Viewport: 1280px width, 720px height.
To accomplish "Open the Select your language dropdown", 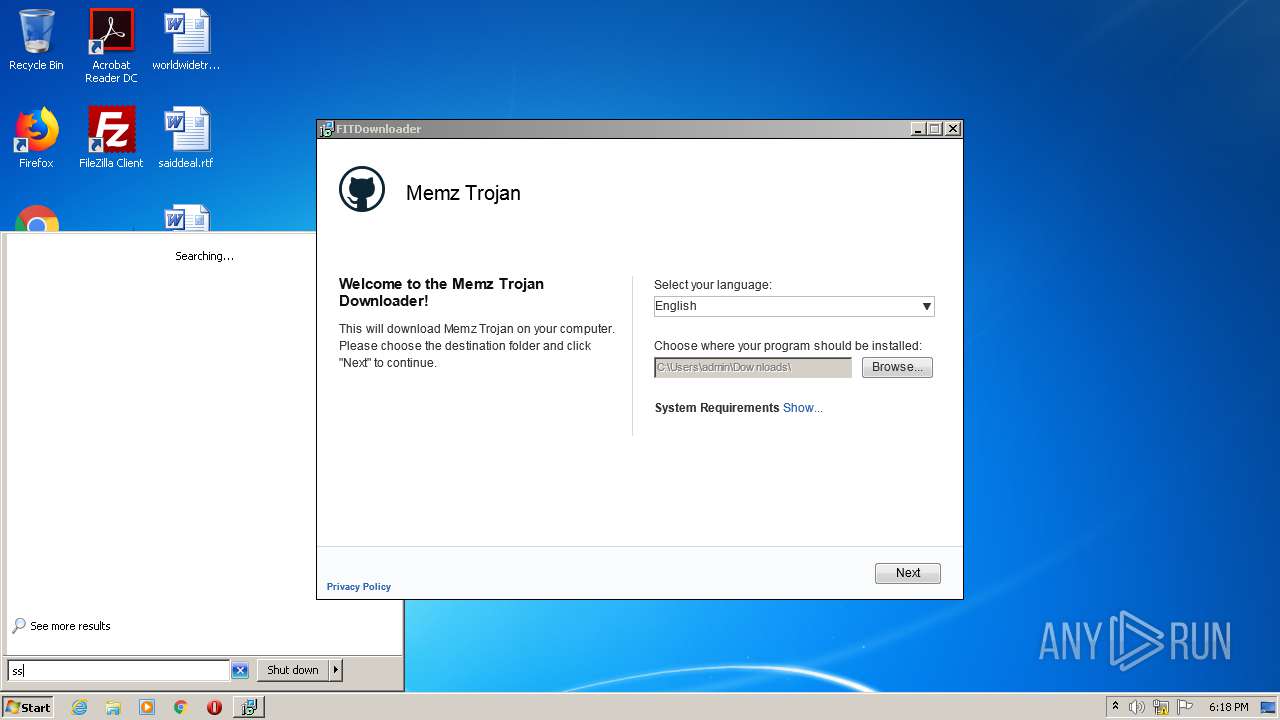I will click(794, 306).
